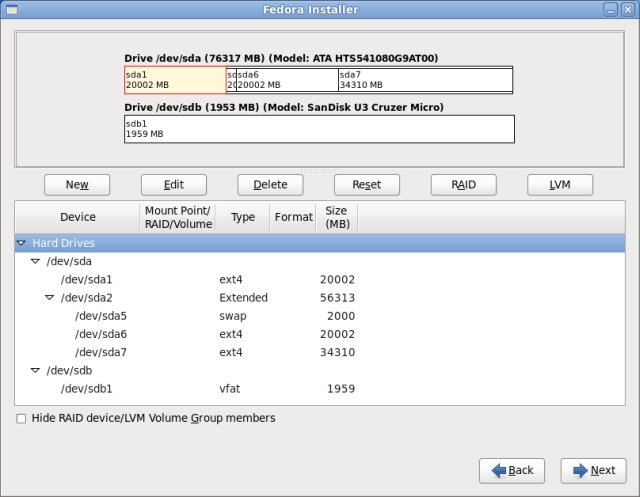The height and width of the screenshot is (497, 640).
Task: Click the Size (MB) column header
Action: coord(335,217)
